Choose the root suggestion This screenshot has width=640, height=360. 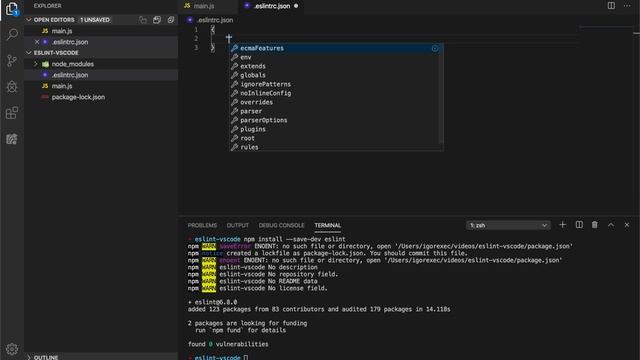(x=336, y=138)
